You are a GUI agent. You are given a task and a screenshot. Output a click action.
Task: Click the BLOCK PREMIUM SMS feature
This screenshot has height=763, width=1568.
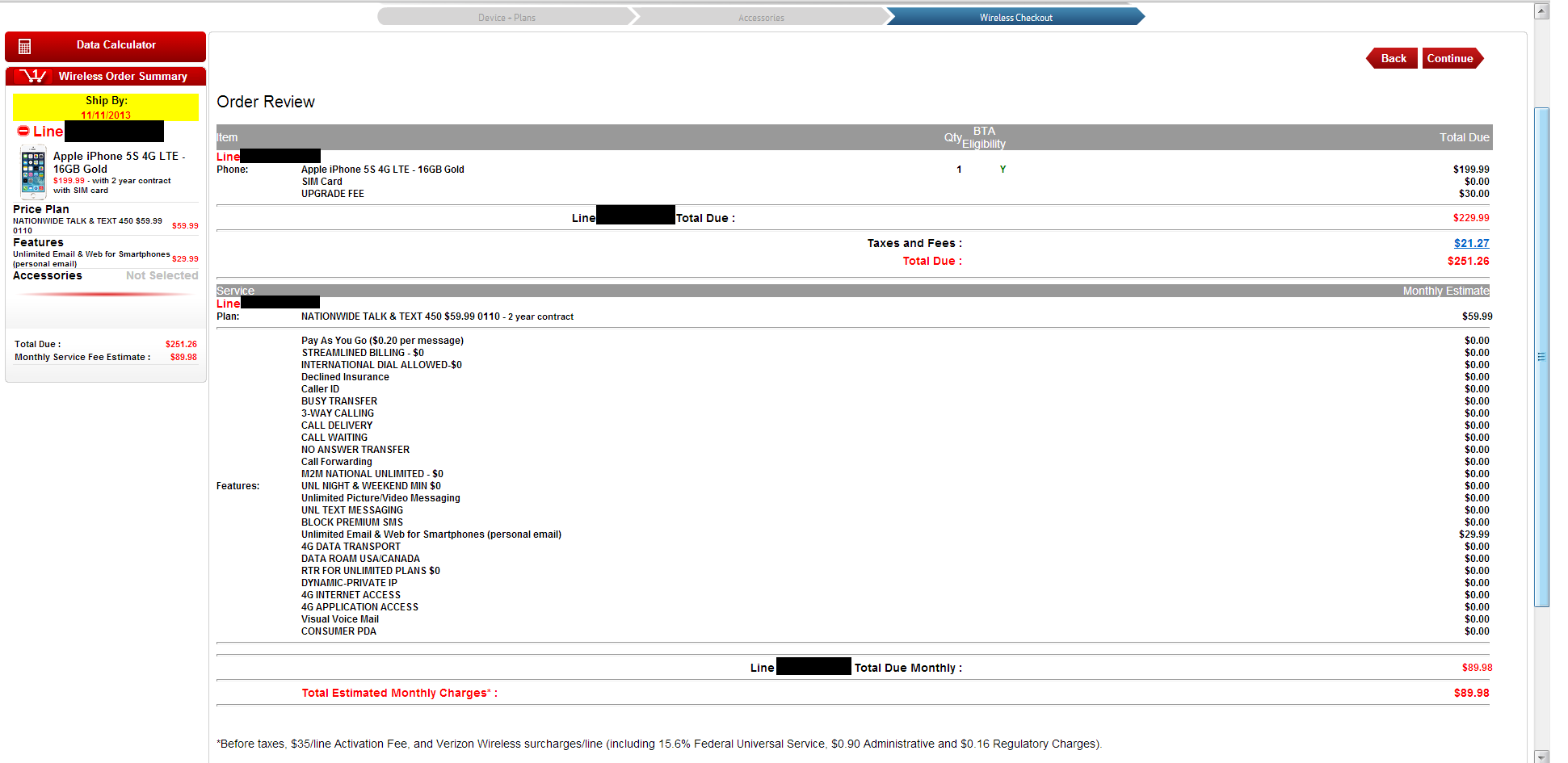(352, 522)
